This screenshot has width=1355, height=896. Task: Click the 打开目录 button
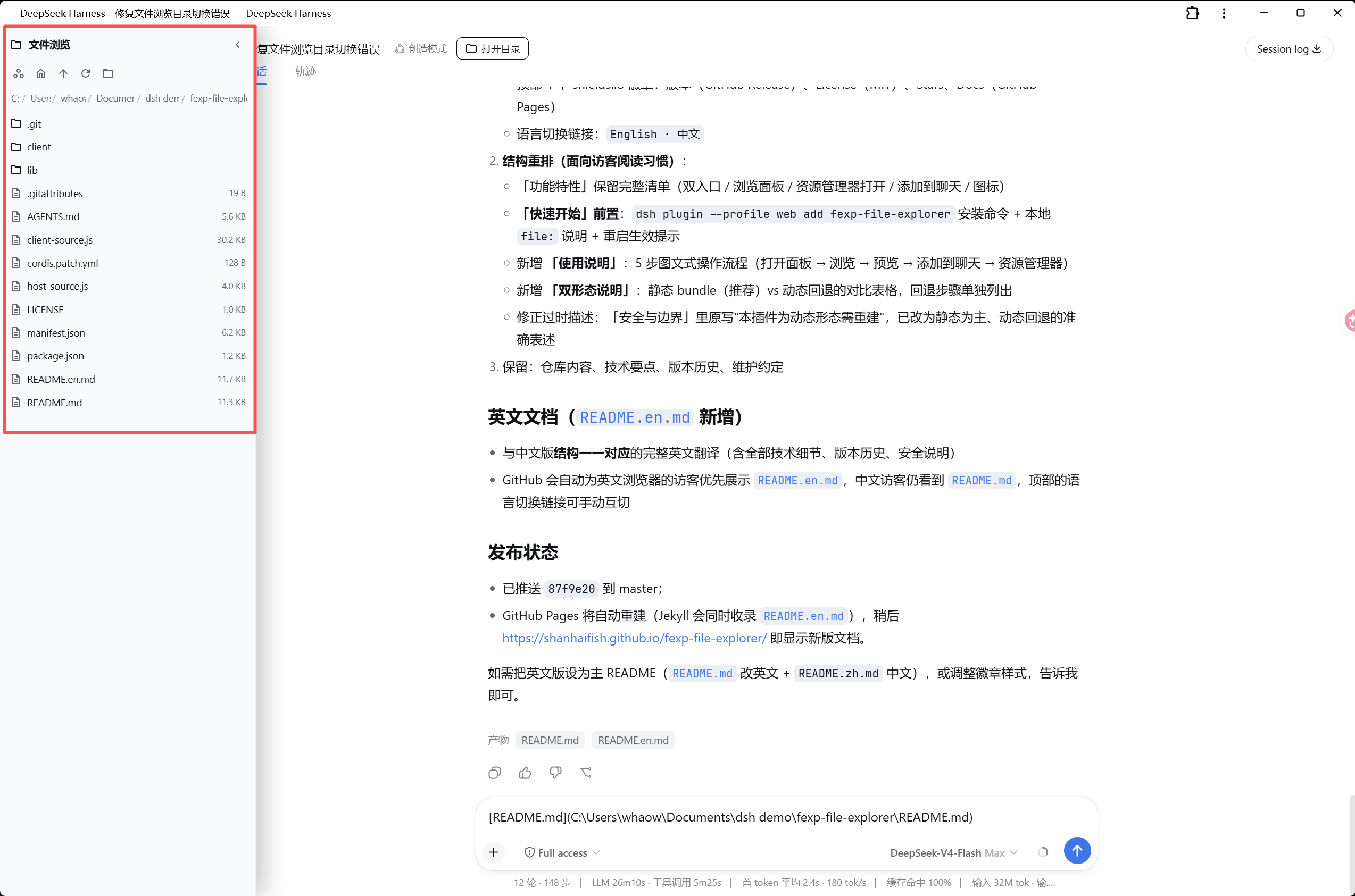(x=492, y=48)
